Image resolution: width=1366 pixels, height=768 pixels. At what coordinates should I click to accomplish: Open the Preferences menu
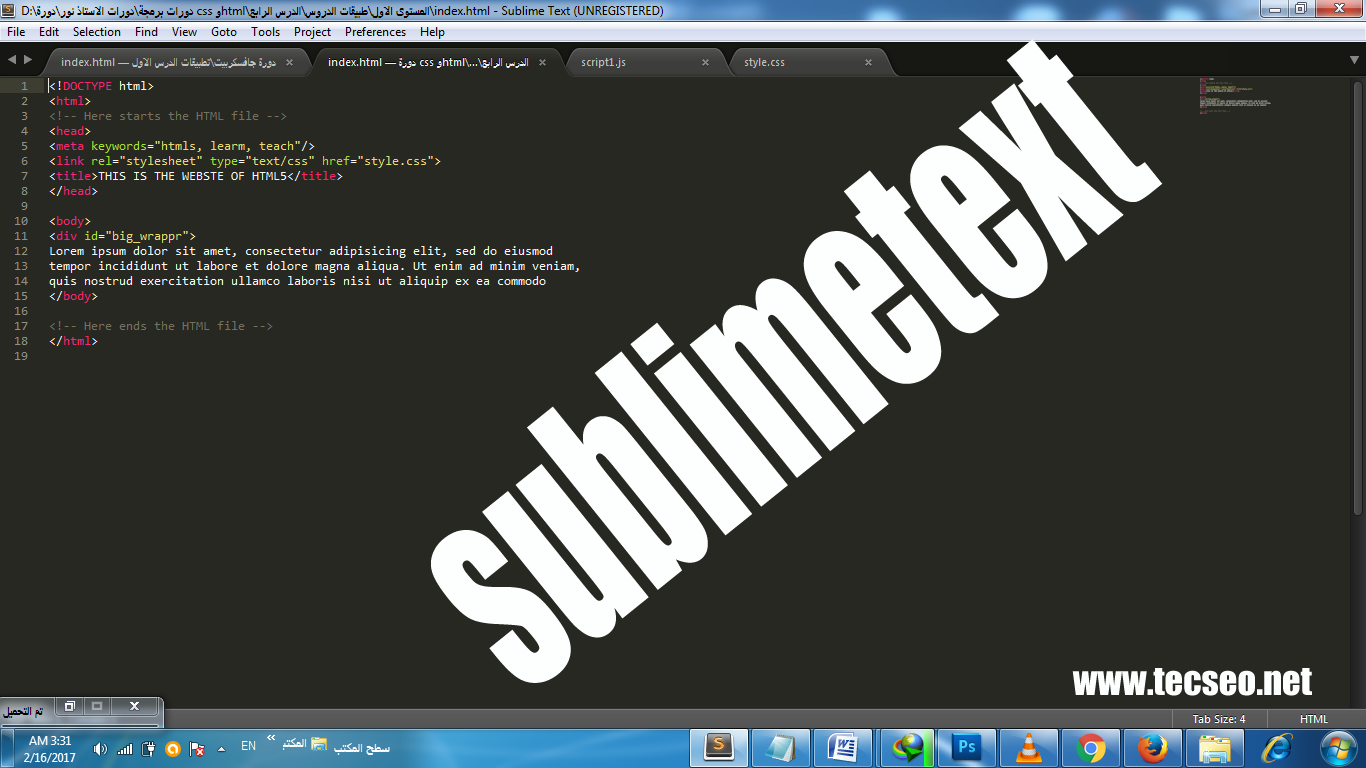tap(376, 32)
